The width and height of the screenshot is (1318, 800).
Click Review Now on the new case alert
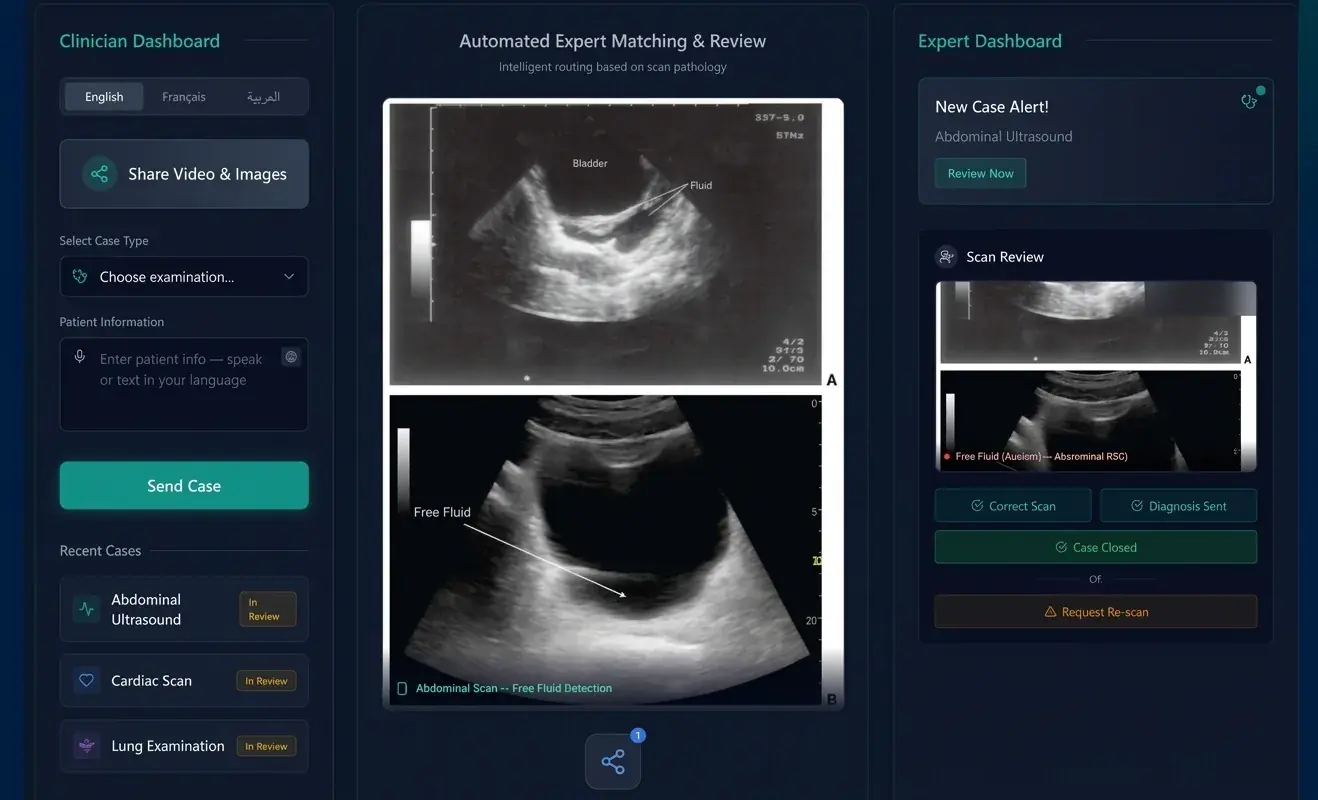[980, 173]
